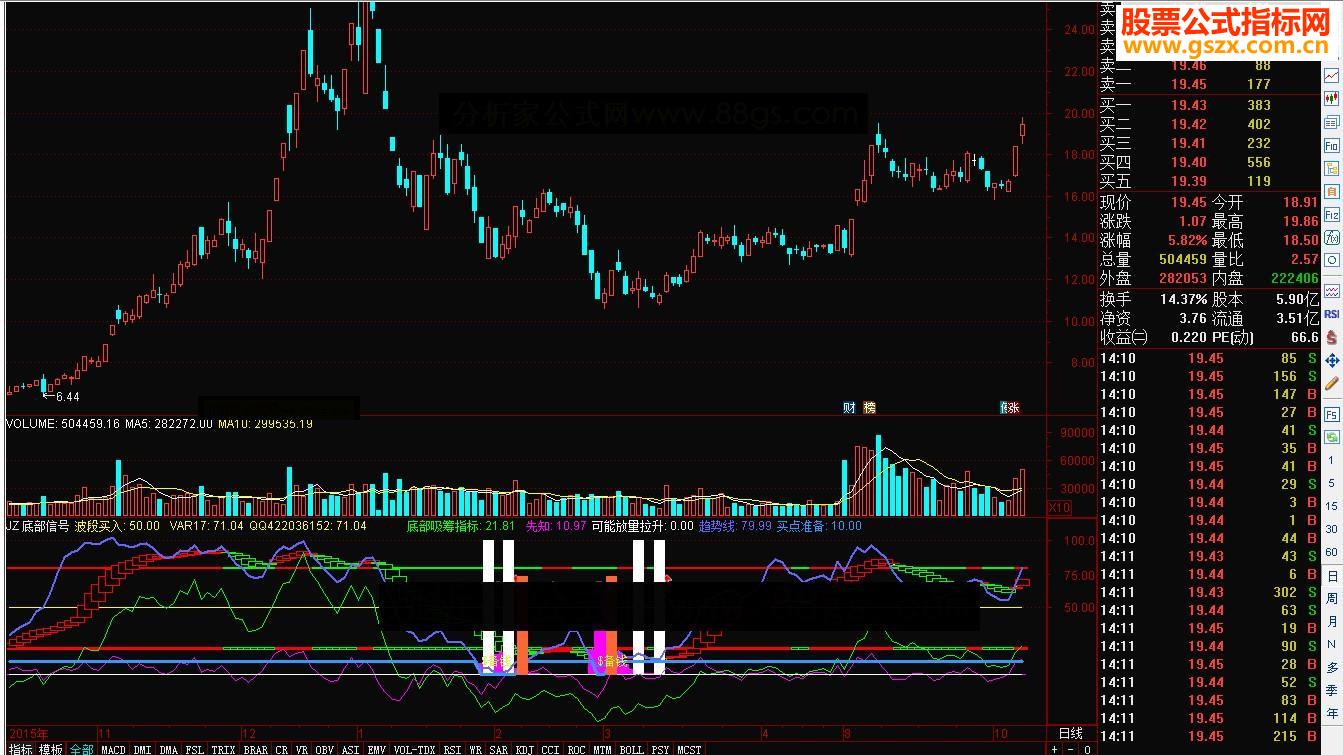1343x755 pixels.
Task: Click 买五 bid price 19.39
Action: [x=1189, y=181]
